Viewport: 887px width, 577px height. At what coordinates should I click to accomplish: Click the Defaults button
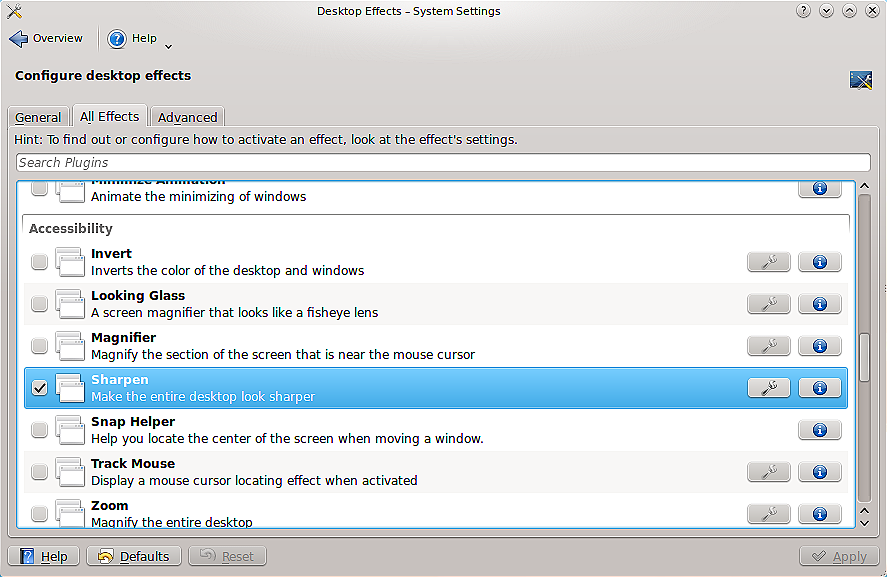(134, 556)
